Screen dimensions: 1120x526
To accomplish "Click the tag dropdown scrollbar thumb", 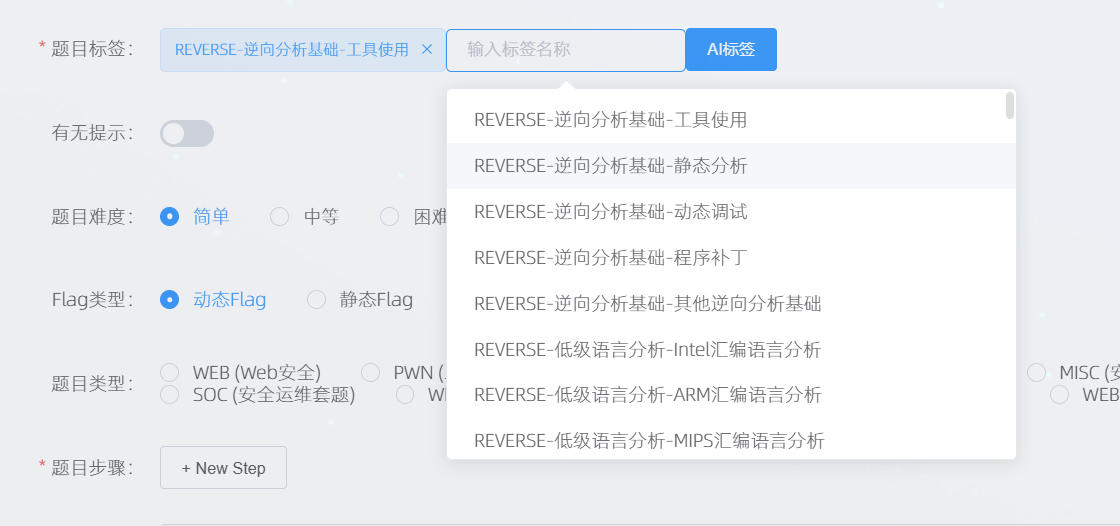I will [1010, 105].
